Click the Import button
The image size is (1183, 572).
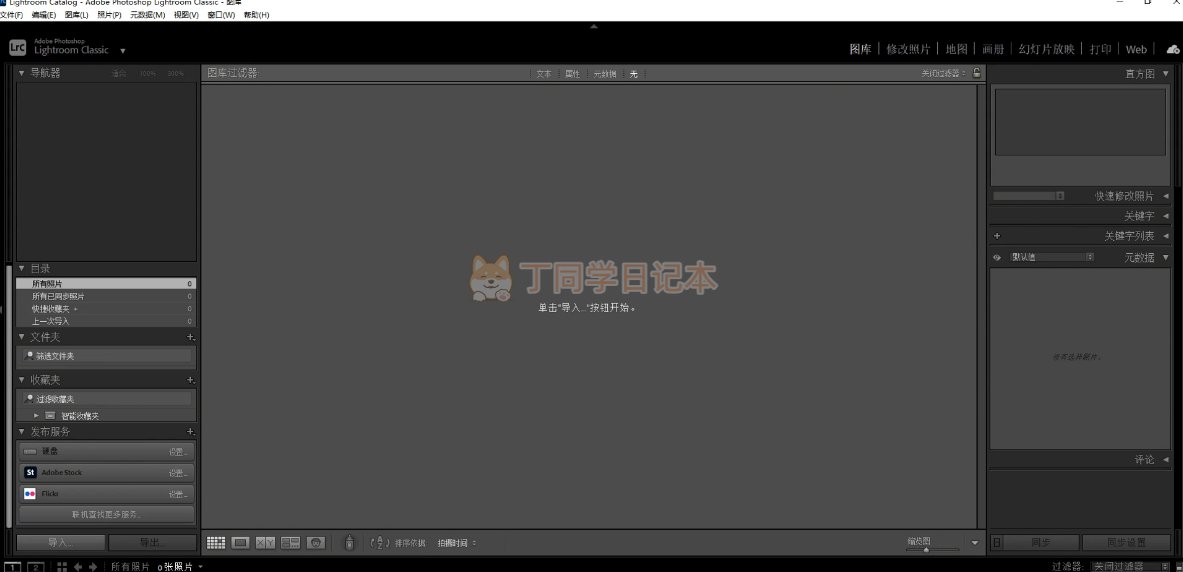[61, 543]
